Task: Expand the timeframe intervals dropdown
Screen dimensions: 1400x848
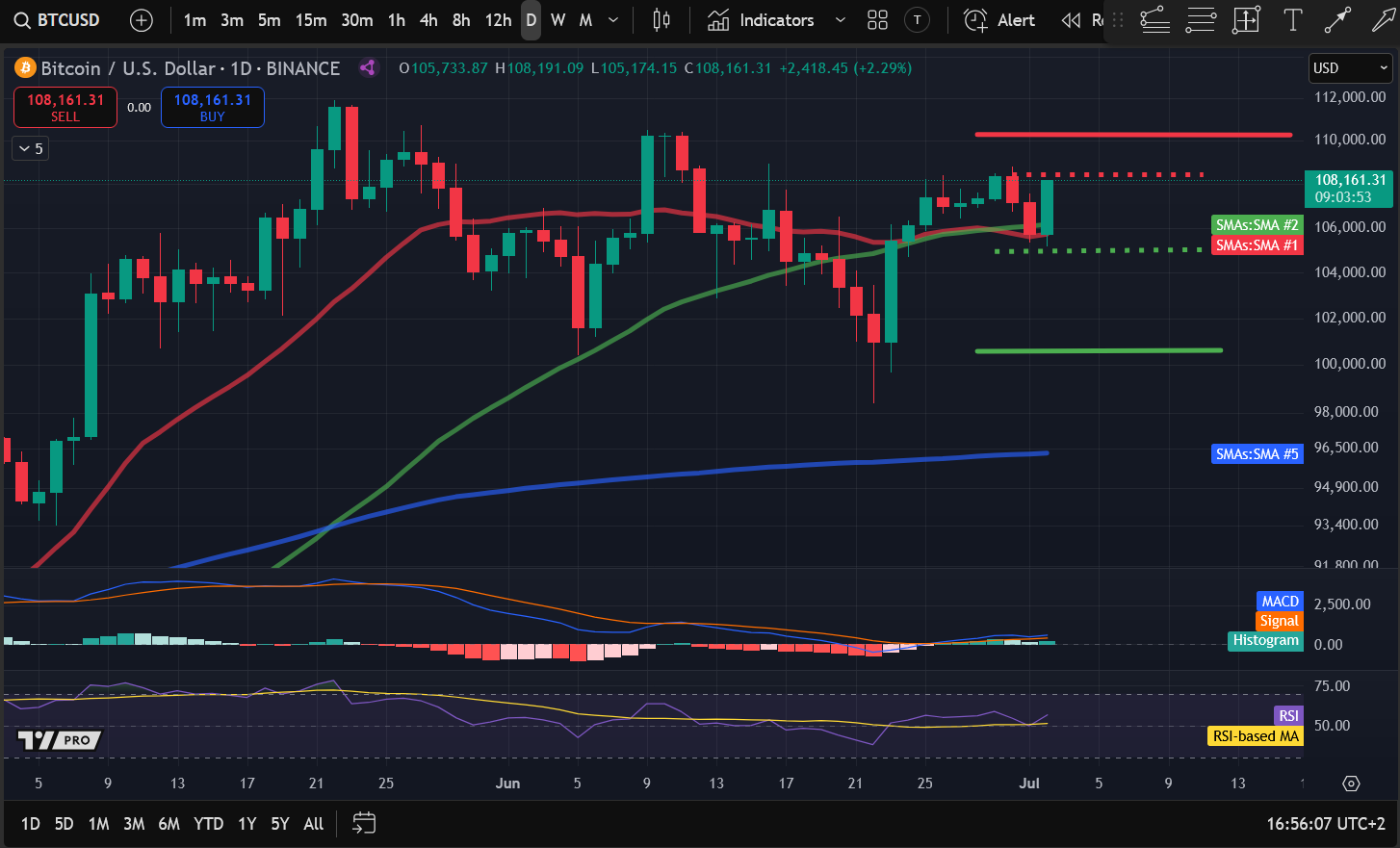Action: pyautogui.click(x=613, y=20)
